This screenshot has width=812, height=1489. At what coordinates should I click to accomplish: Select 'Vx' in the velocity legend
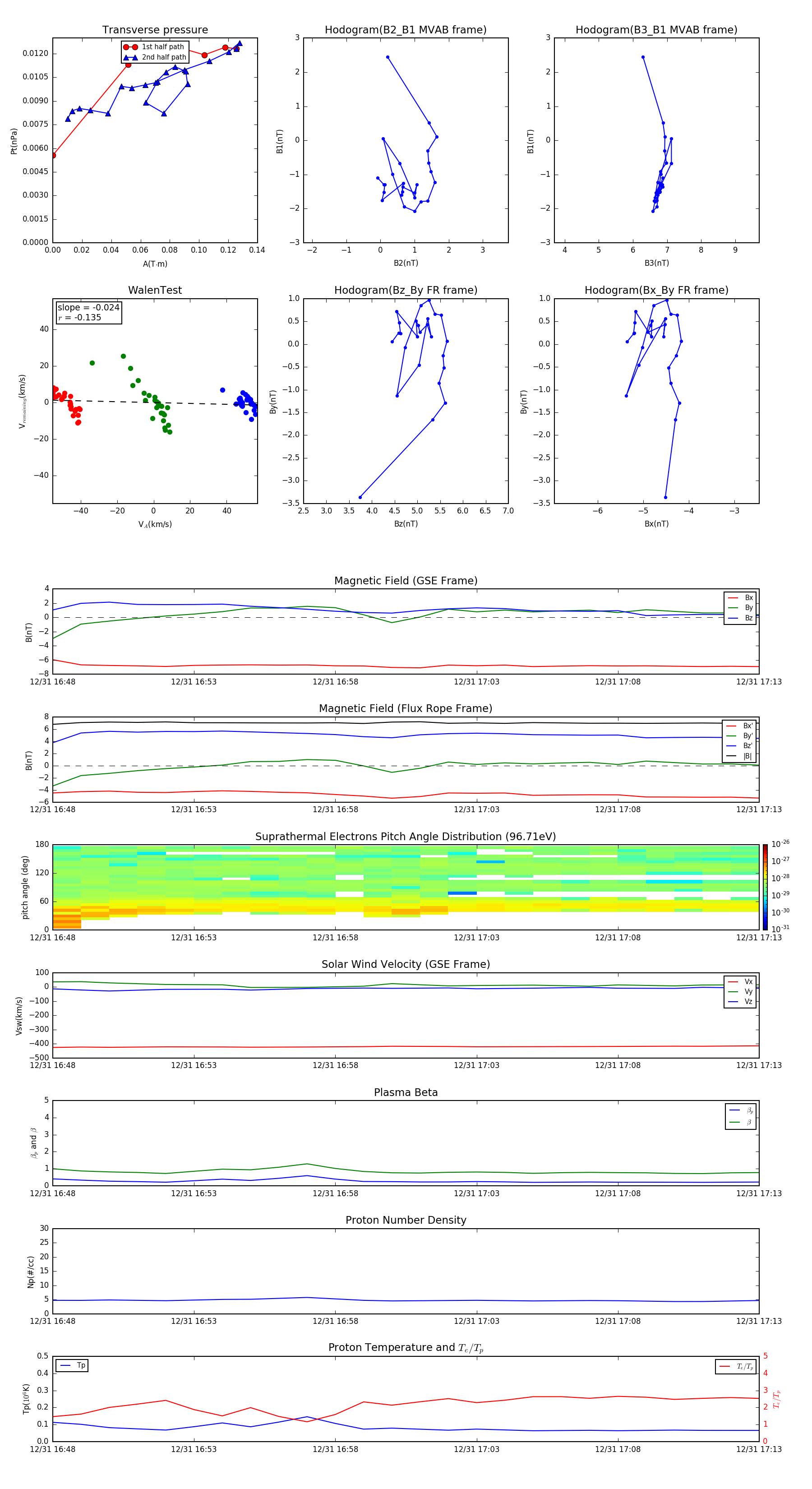point(740,981)
